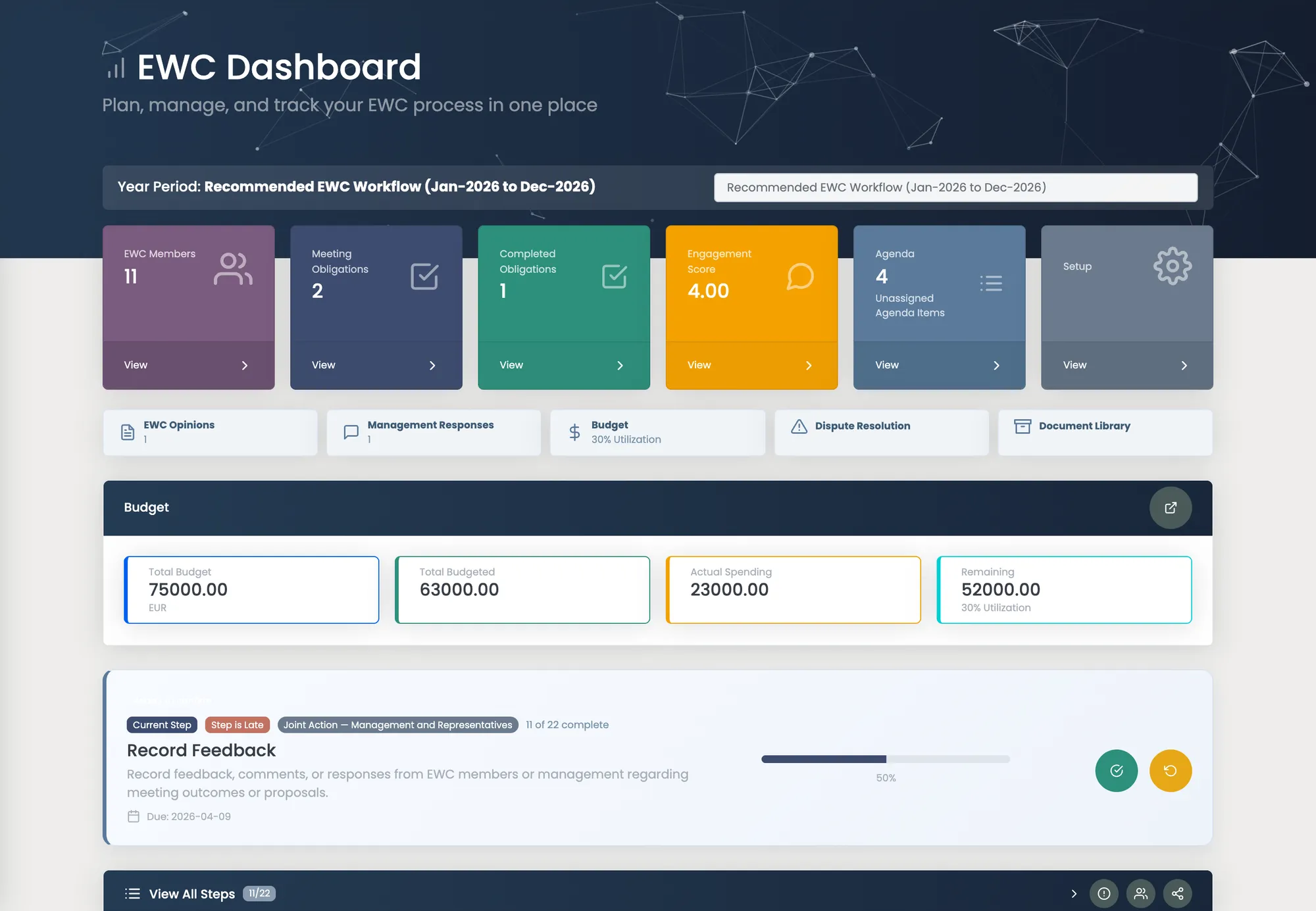This screenshot has height=911, width=1316.
Task: View Completed Obligations card details
Action: [x=564, y=365]
